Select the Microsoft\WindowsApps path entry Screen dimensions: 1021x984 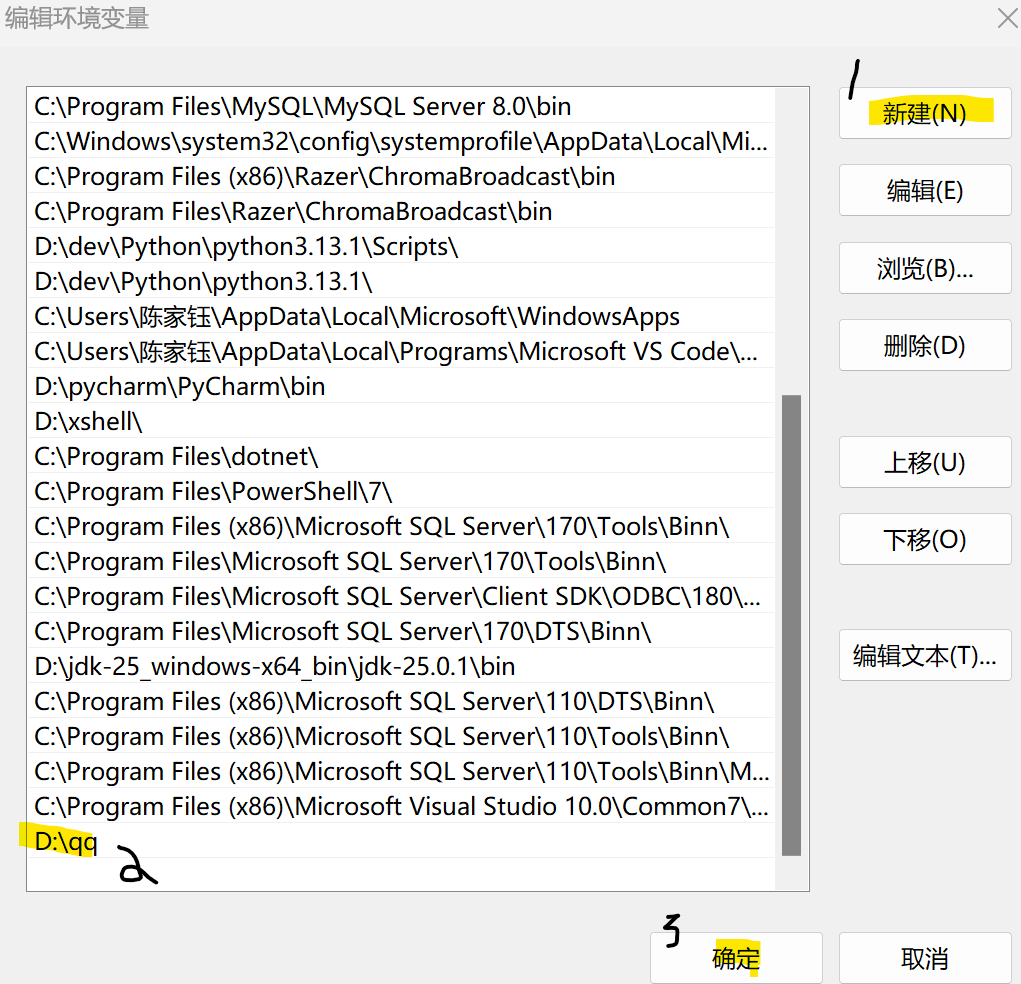(x=400, y=316)
